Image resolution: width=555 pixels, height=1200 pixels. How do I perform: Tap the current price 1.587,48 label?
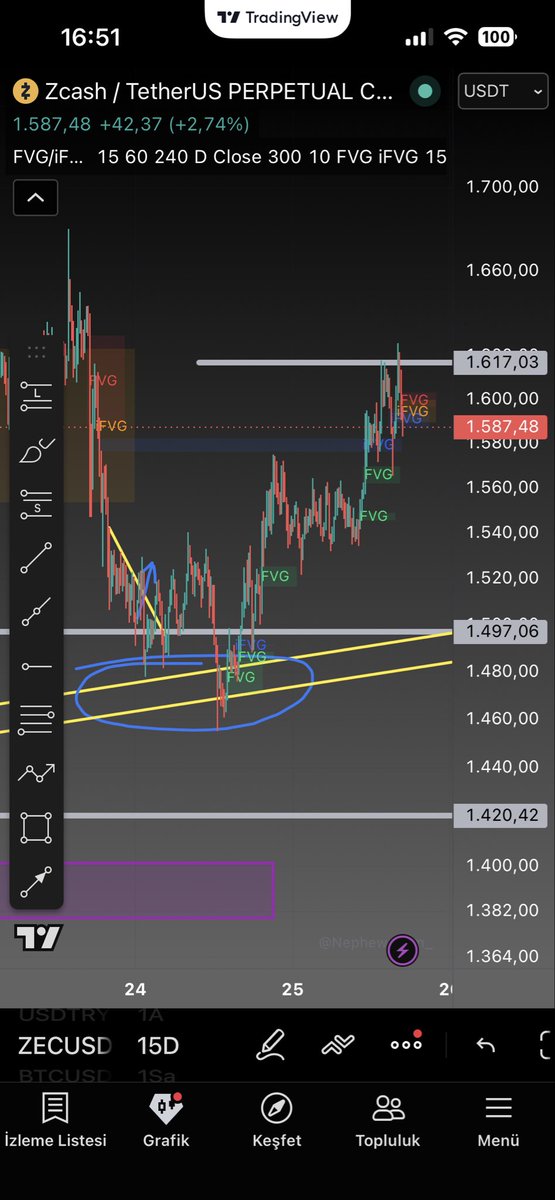500,428
